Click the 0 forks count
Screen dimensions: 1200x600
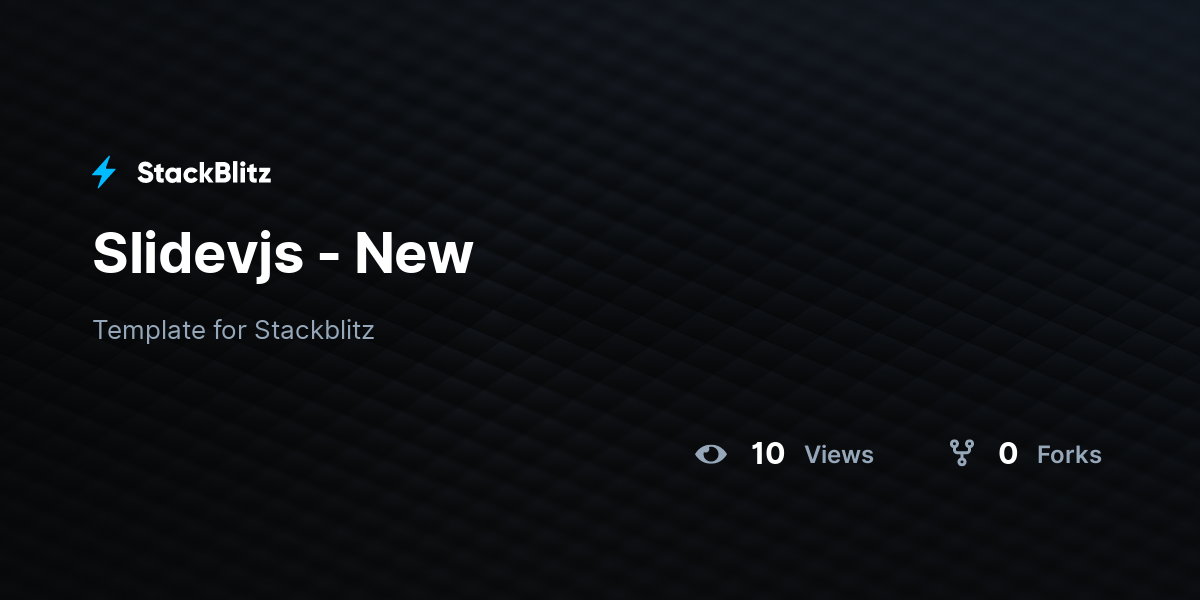click(1008, 454)
